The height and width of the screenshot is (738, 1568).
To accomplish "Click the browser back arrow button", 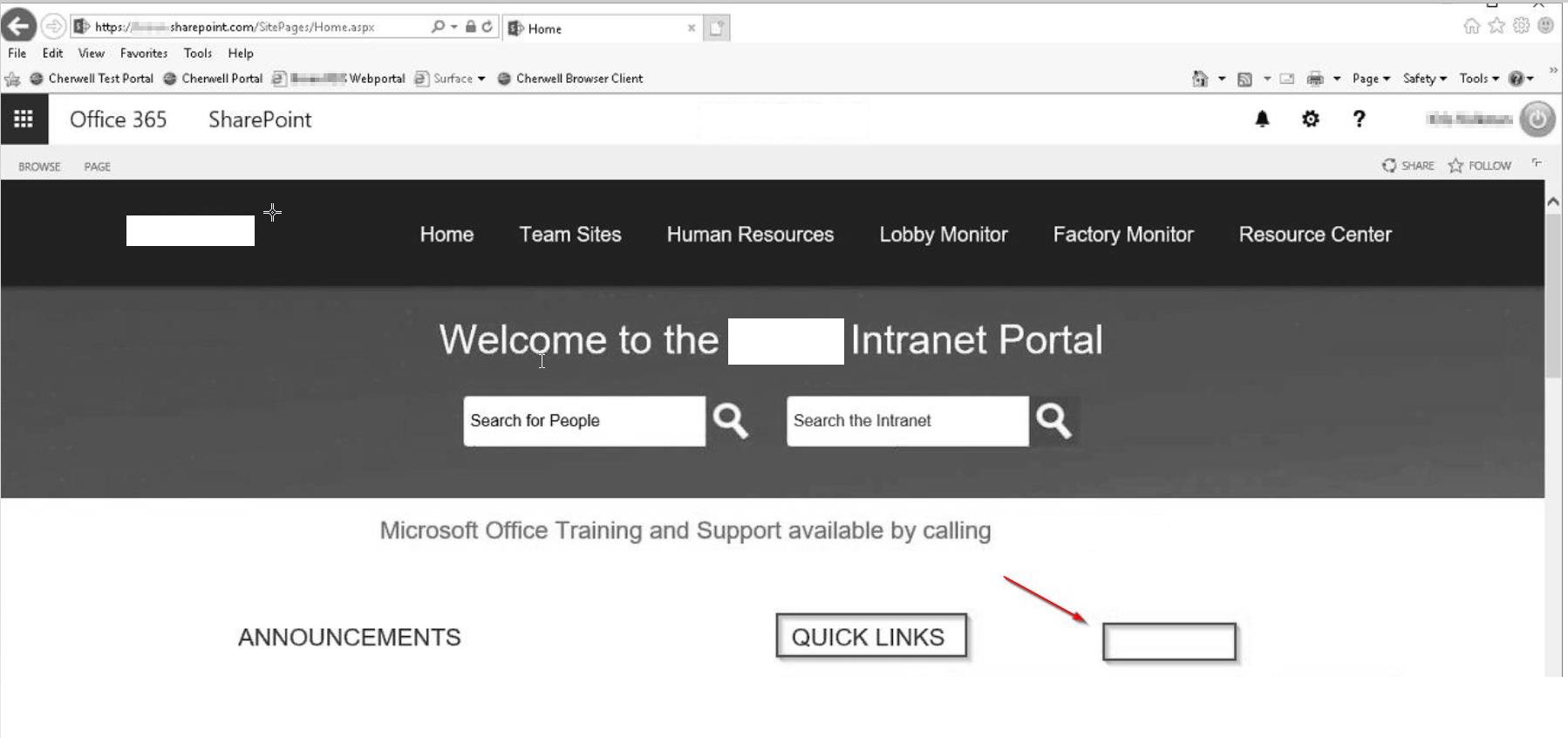I will [19, 26].
